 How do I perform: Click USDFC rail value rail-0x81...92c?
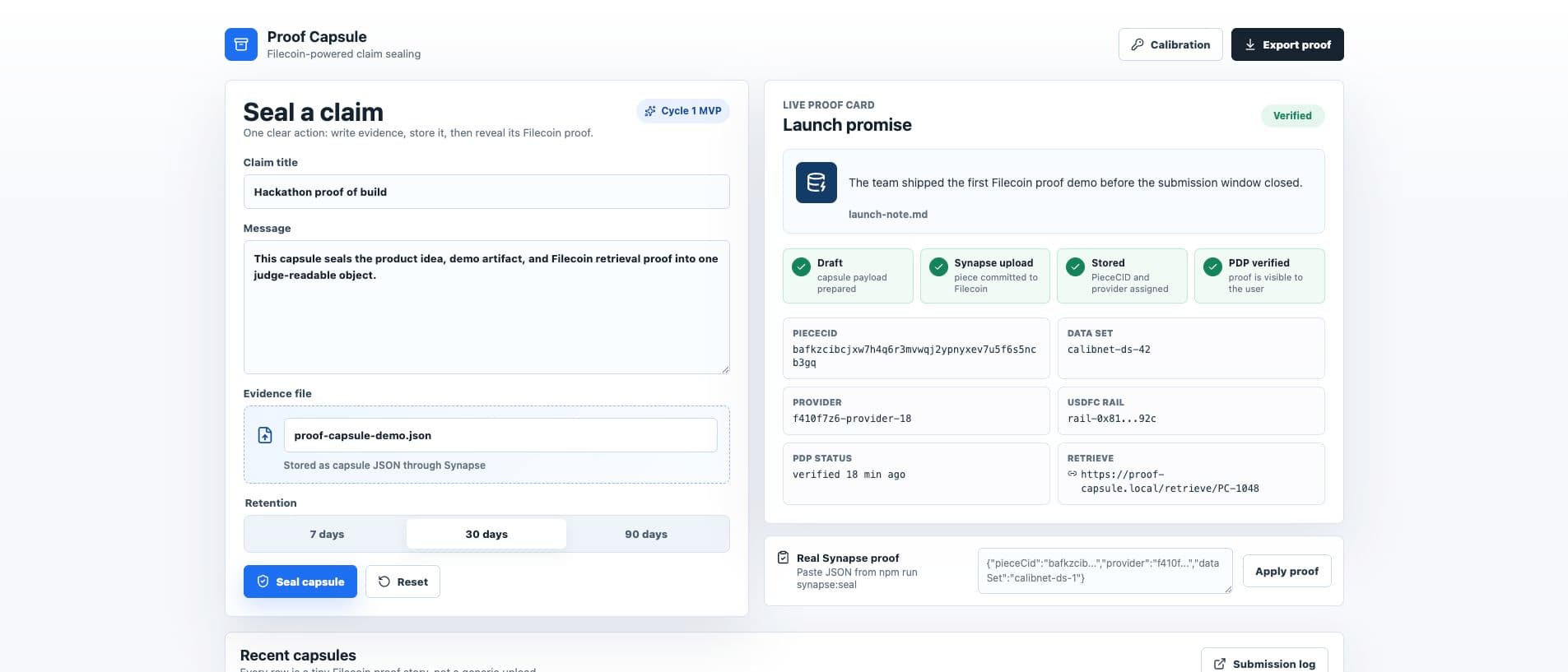tap(1111, 419)
